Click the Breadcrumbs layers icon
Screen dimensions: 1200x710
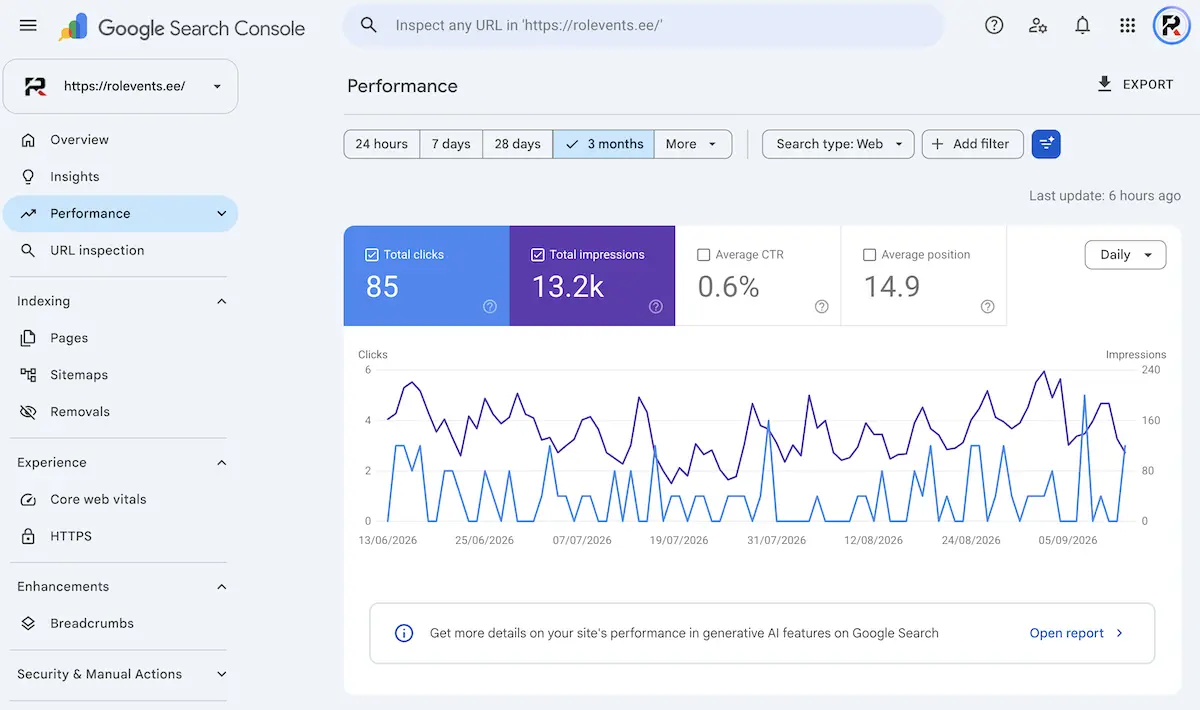click(x=29, y=623)
